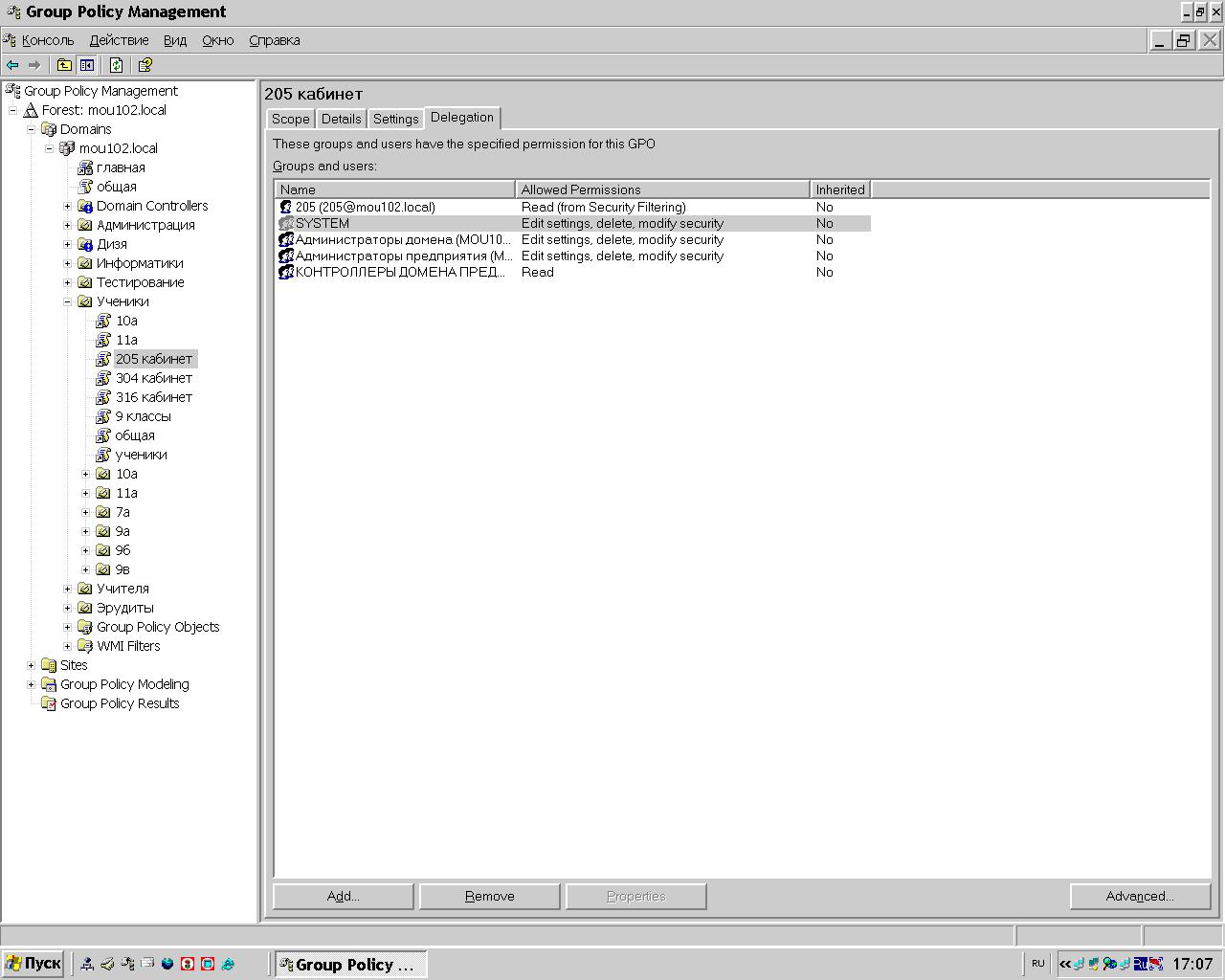Image resolution: width=1225 pixels, height=980 pixels.
Task: Collapse the Ученики node
Action: 68,301
